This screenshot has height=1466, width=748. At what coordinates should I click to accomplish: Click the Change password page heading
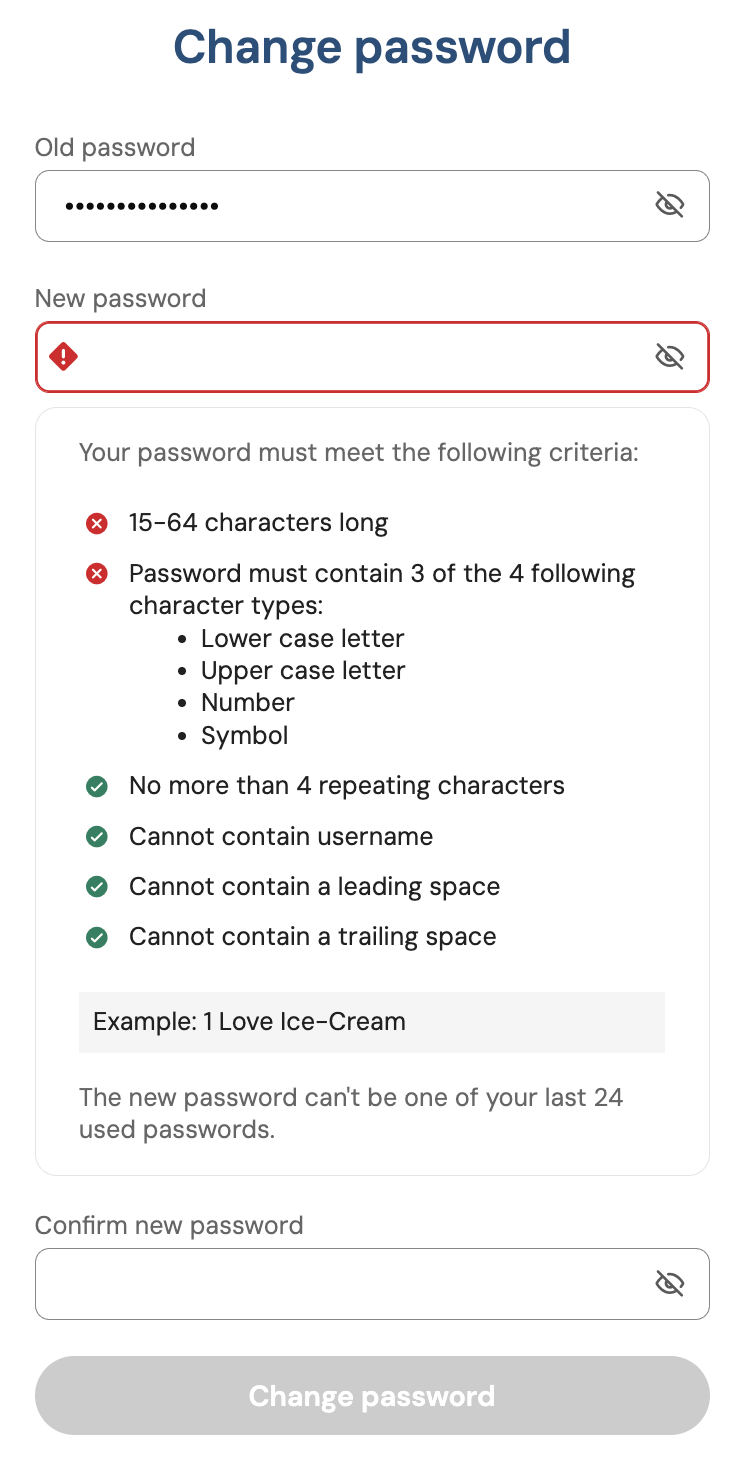coord(372,47)
